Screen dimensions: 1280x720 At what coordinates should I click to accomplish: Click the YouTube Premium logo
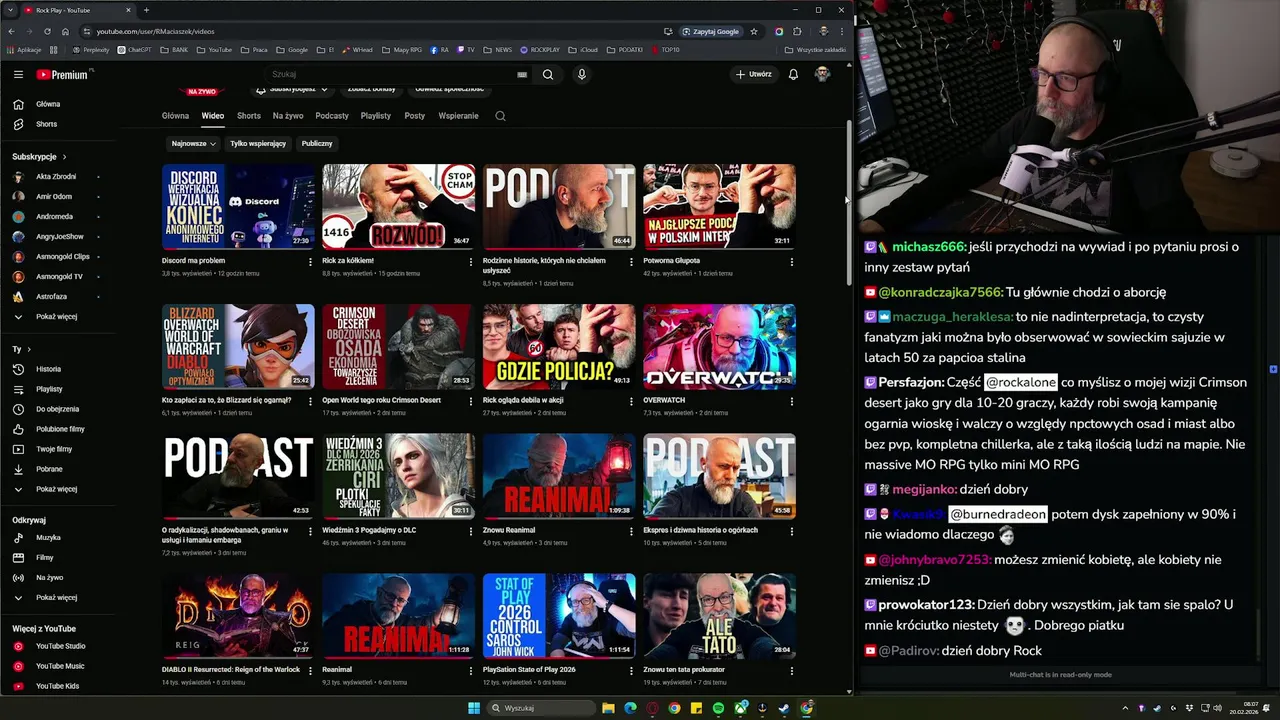(x=64, y=74)
